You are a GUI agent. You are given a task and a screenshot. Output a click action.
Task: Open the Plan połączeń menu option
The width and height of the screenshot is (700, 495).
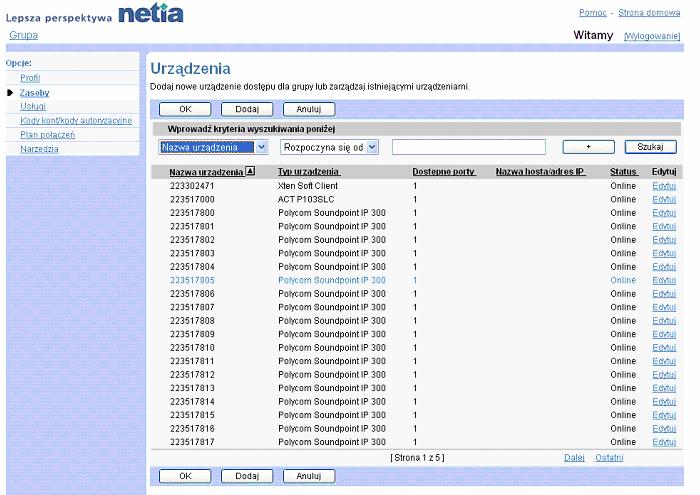coord(47,135)
